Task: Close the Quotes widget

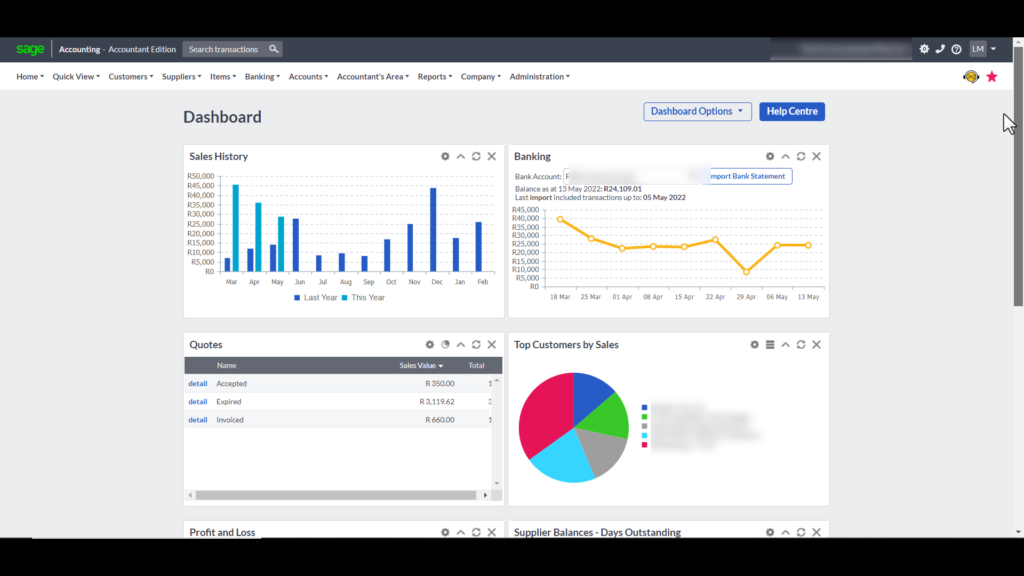Action: coord(492,345)
